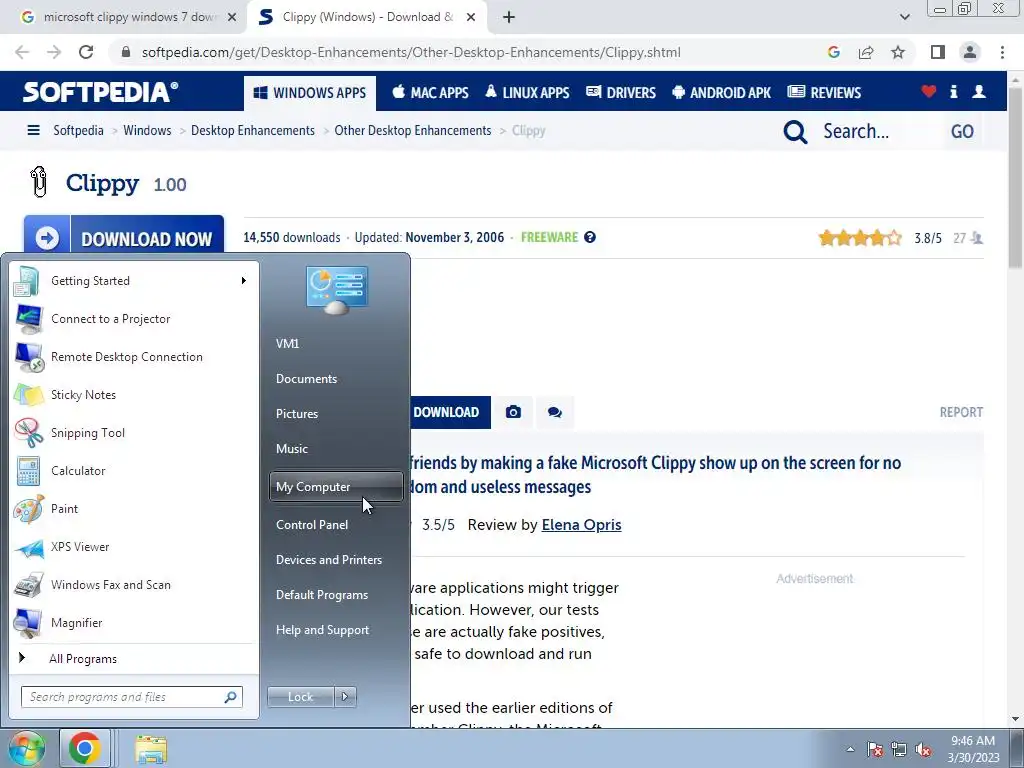Select Mac Apps tab
The image size is (1024, 768).
click(x=430, y=93)
